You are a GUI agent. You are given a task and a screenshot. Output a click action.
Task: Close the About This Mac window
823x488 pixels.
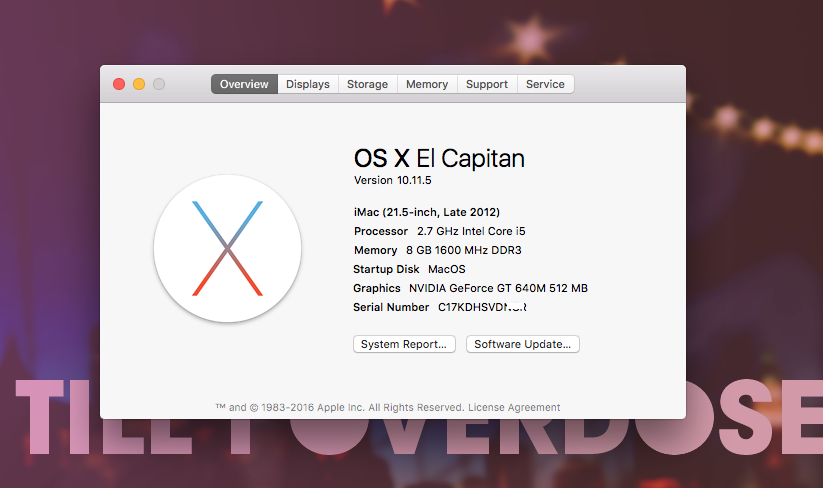point(119,84)
